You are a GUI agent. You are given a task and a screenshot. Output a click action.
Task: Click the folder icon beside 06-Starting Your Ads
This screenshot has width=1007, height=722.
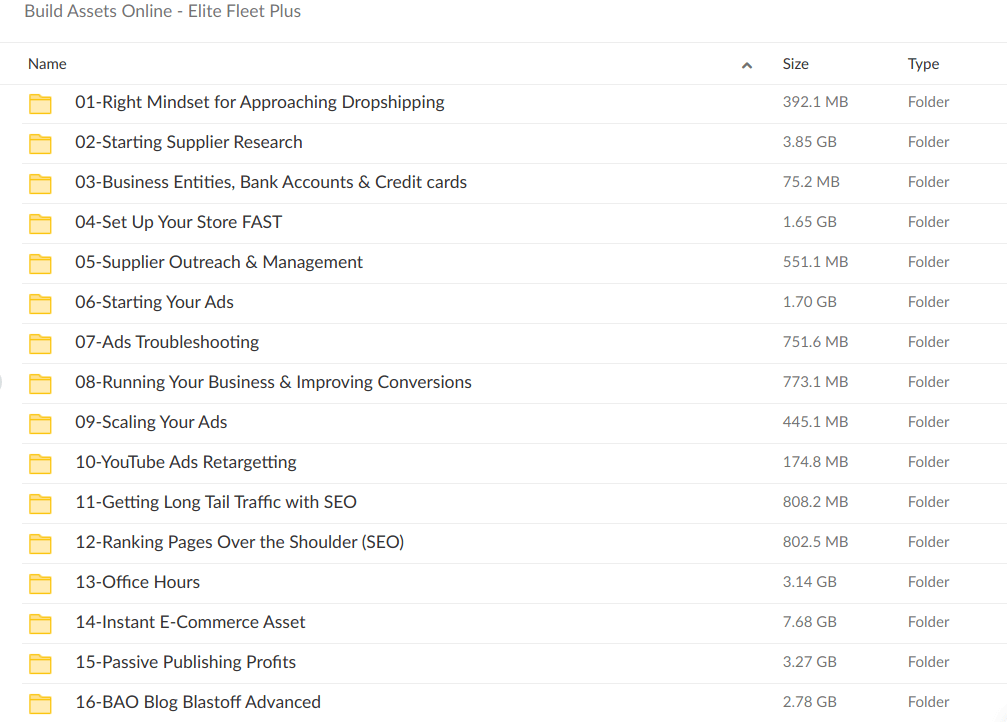[40, 303]
